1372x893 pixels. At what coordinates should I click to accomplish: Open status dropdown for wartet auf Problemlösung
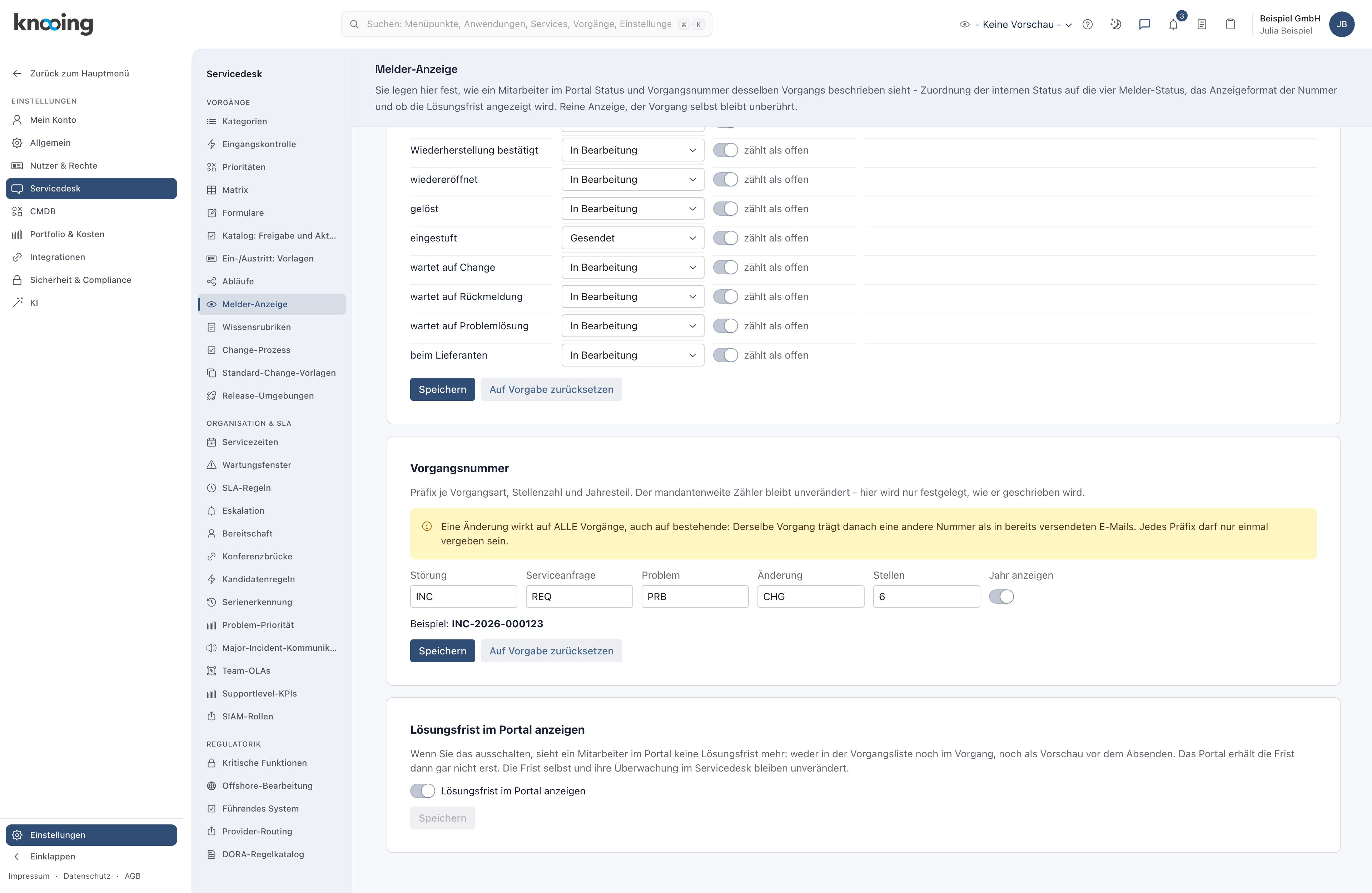tap(632, 326)
